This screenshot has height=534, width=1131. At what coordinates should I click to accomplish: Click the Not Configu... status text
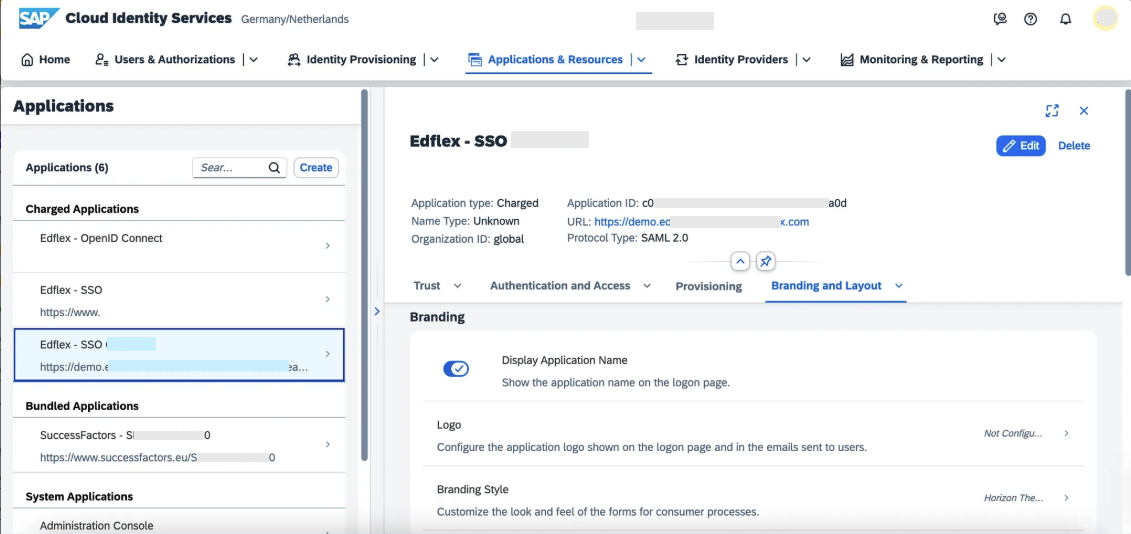click(x=1013, y=434)
